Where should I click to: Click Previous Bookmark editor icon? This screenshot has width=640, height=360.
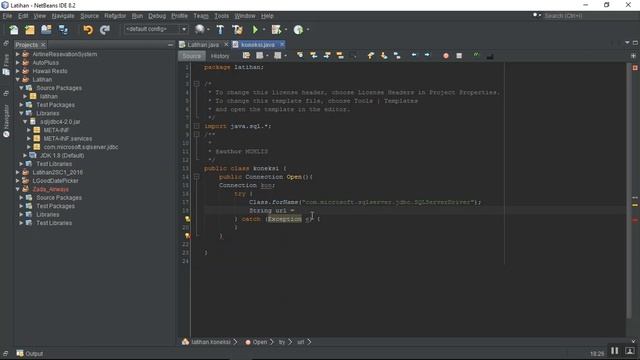371,56
